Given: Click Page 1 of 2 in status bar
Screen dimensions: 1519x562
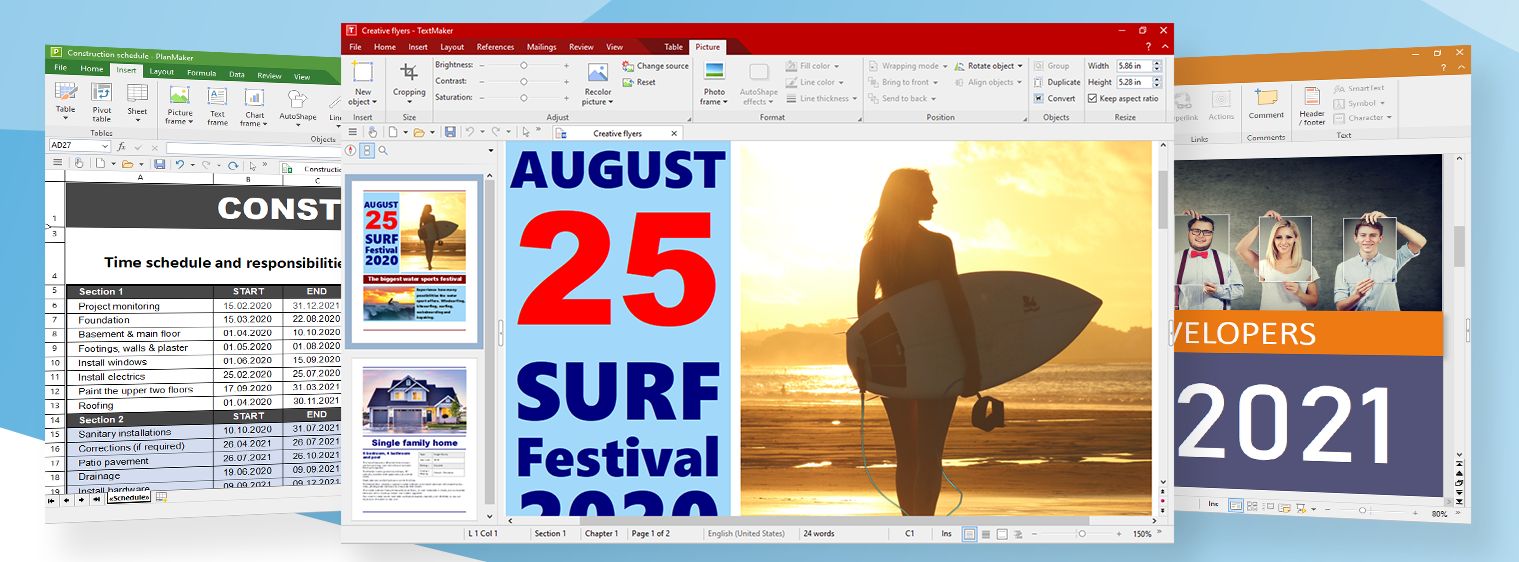Looking at the screenshot, I should click(651, 534).
